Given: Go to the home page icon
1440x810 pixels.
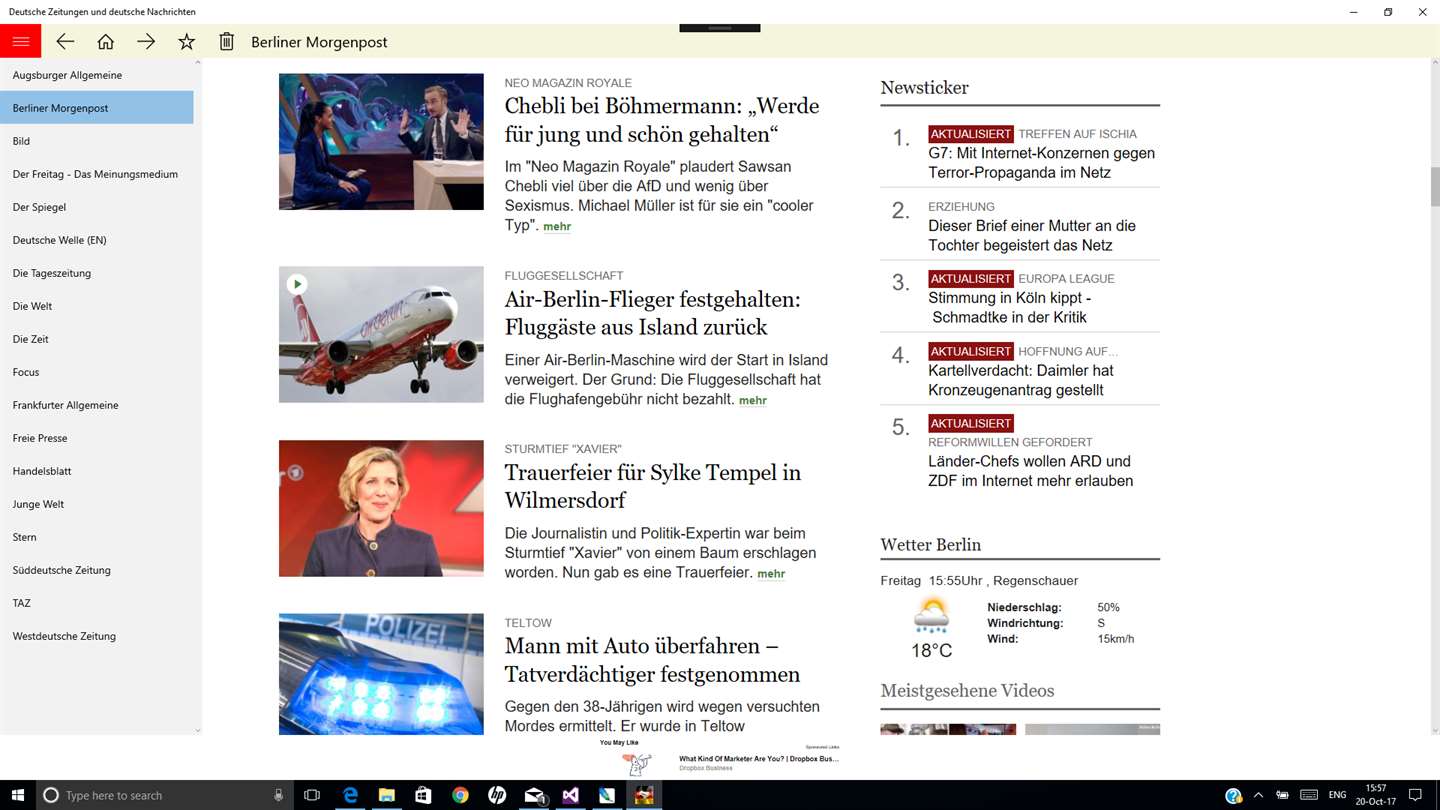Looking at the screenshot, I should point(105,41).
